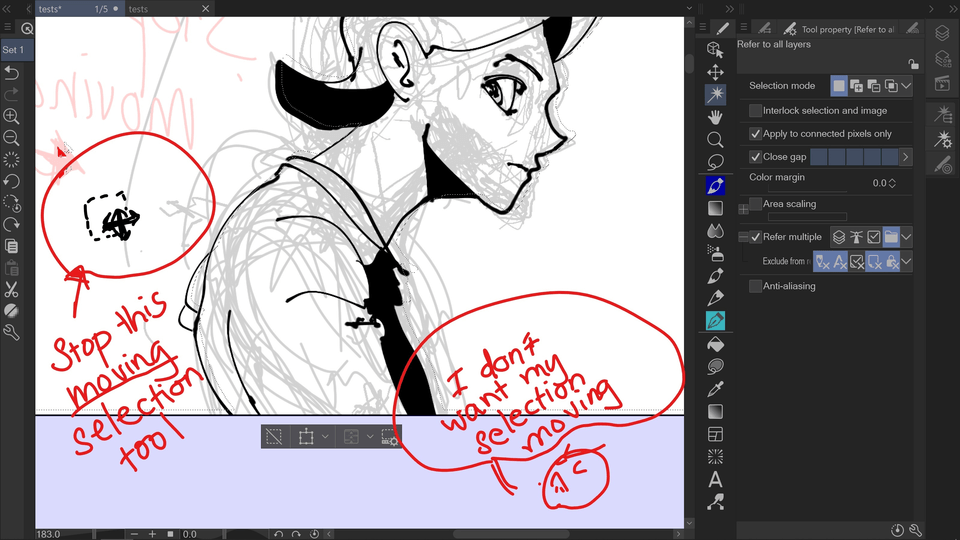Select the Frame border panel tool

(x=715, y=434)
